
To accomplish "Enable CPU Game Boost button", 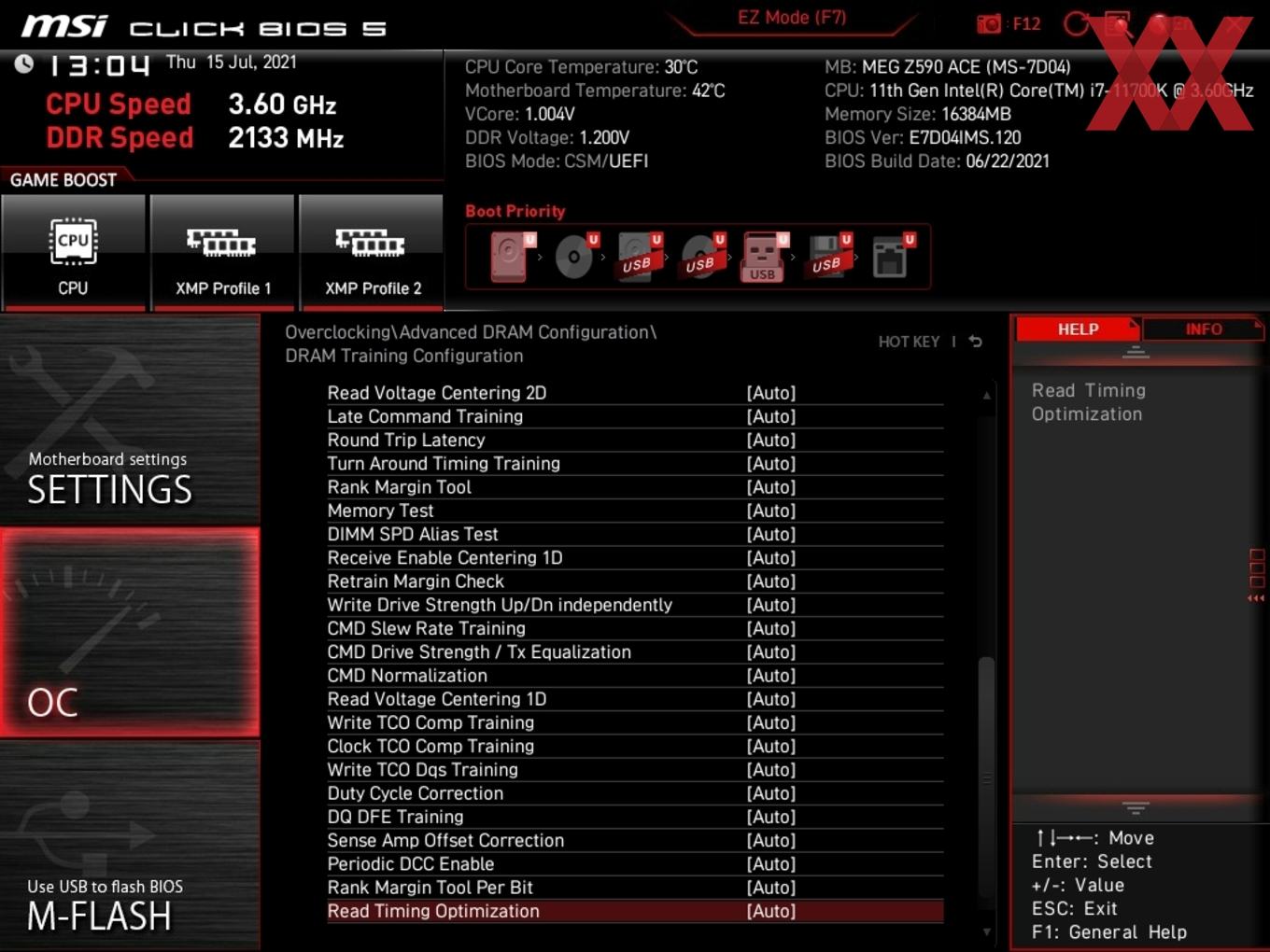I will coord(73,252).
